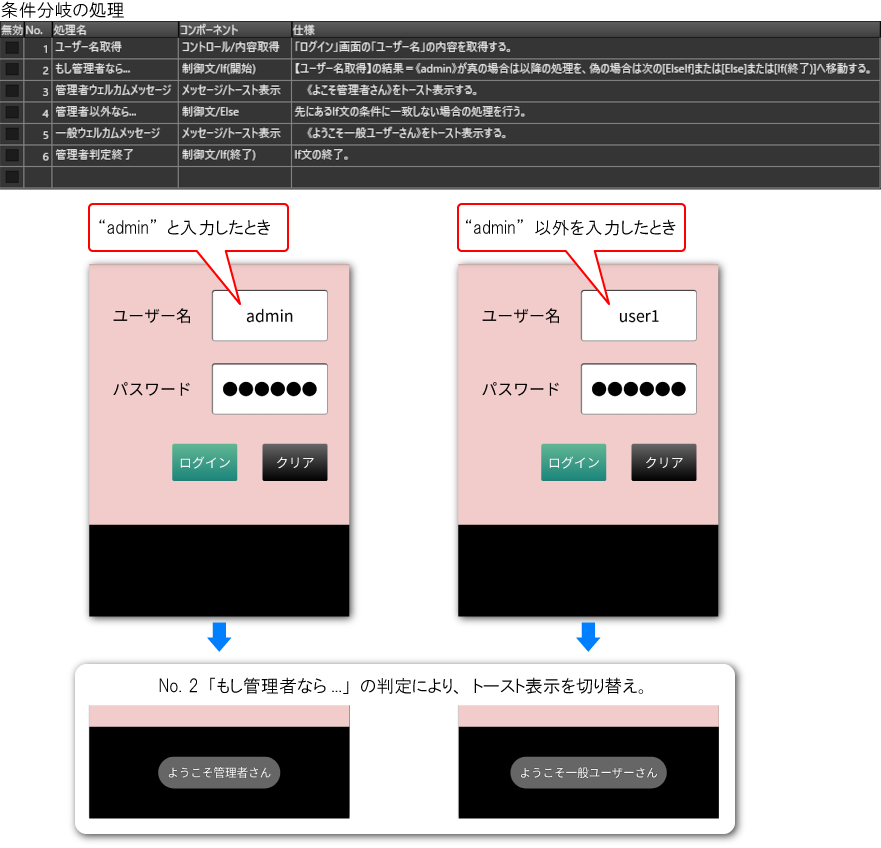Viewport: 881px width, 848px height.
Task: Toggle the 無効 checkbox for row 5 一般ウェルカムメッセージ
Action: (12, 134)
